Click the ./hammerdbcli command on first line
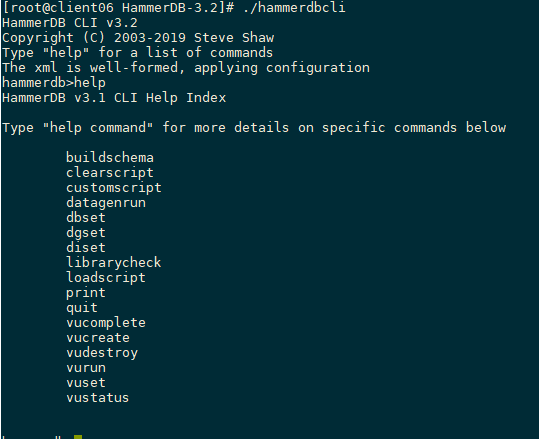 294,8
